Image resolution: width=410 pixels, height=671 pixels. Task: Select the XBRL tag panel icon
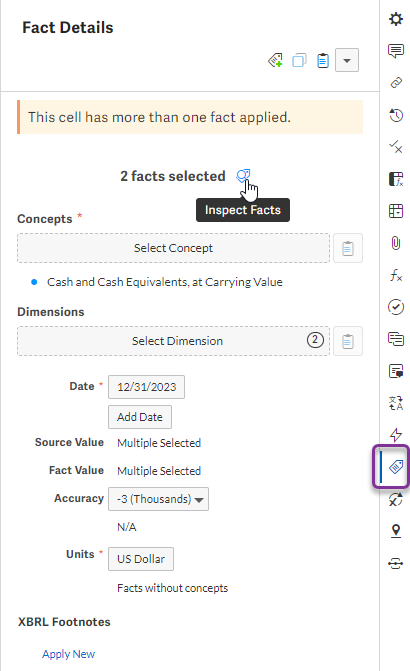[x=396, y=466]
